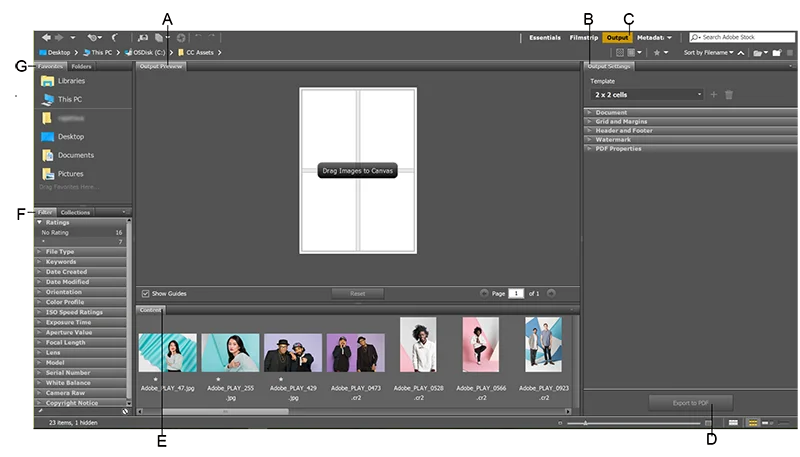The height and width of the screenshot is (457, 800).
Task: Expand the File Type filter
Action: pyautogui.click(x=81, y=252)
